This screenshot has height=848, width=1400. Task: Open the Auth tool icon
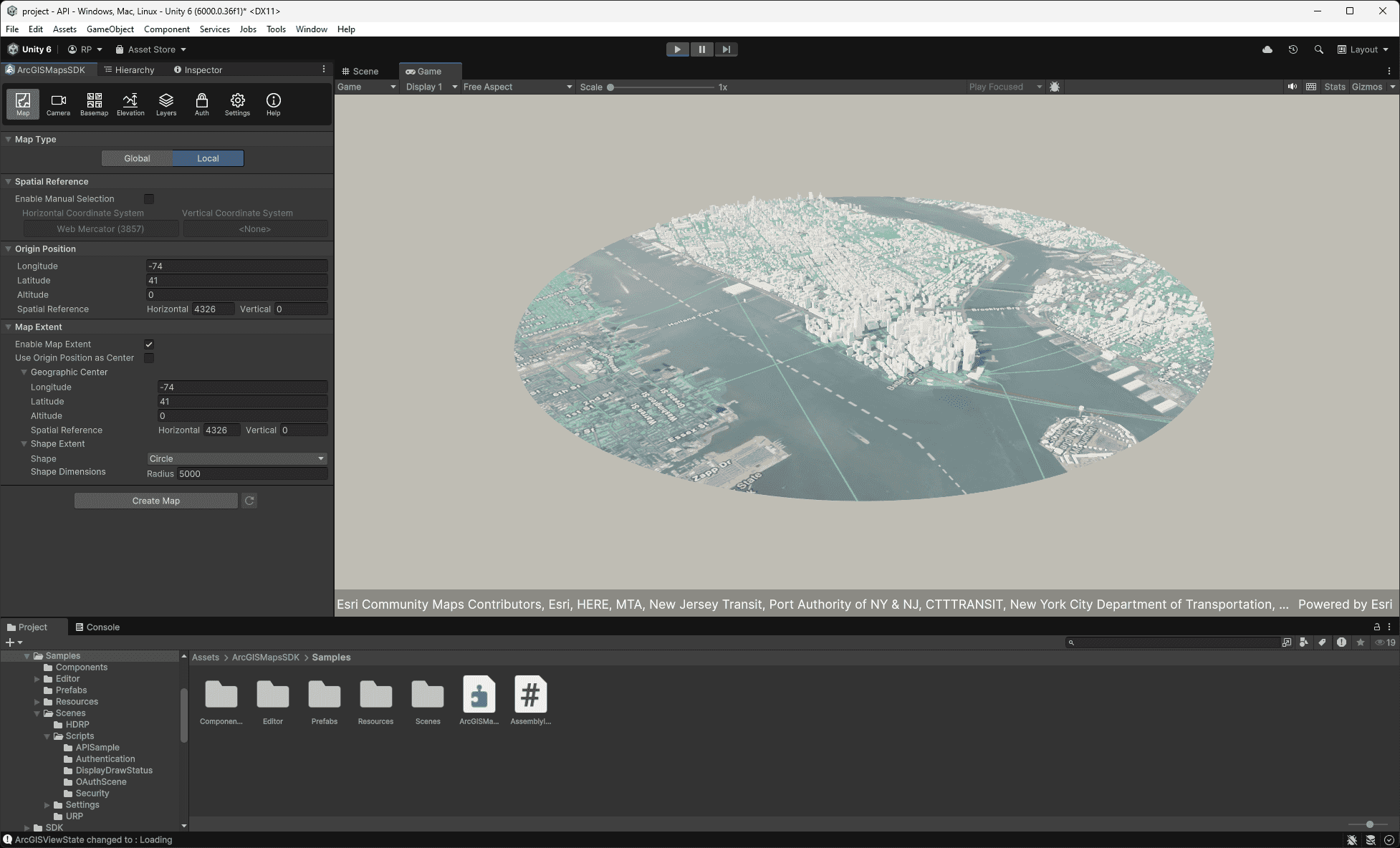[x=201, y=104]
